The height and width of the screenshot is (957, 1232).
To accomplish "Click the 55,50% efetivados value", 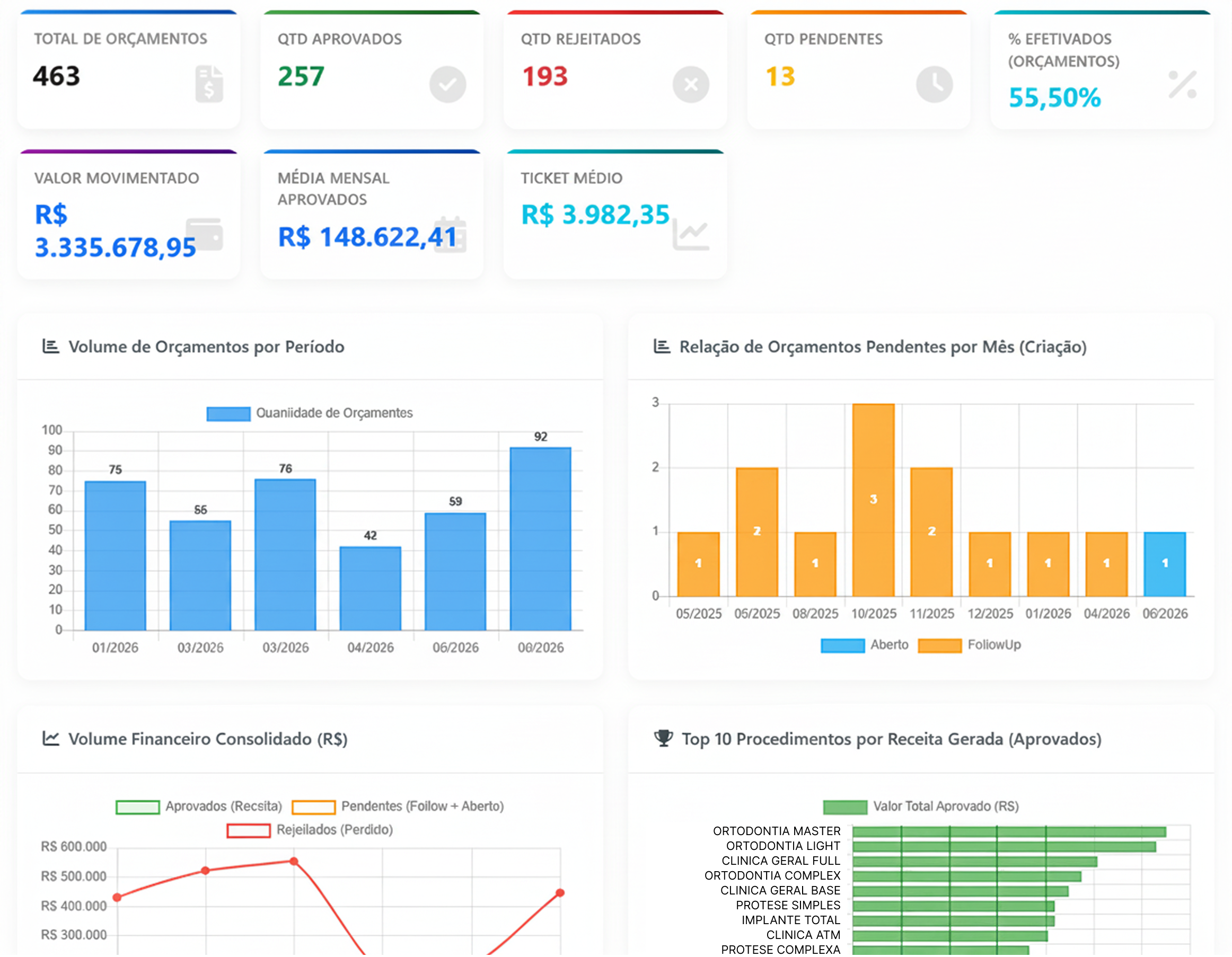I will pyautogui.click(x=1055, y=98).
